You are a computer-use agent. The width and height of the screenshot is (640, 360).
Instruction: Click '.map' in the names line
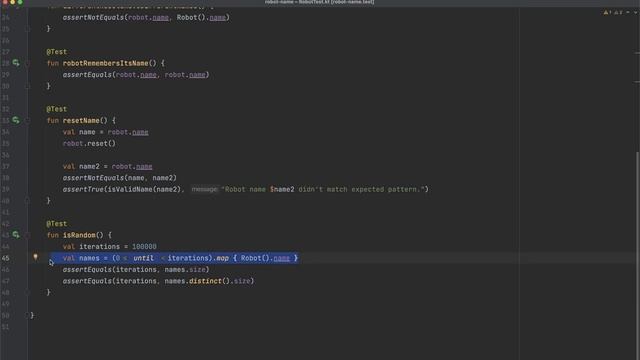(220, 258)
